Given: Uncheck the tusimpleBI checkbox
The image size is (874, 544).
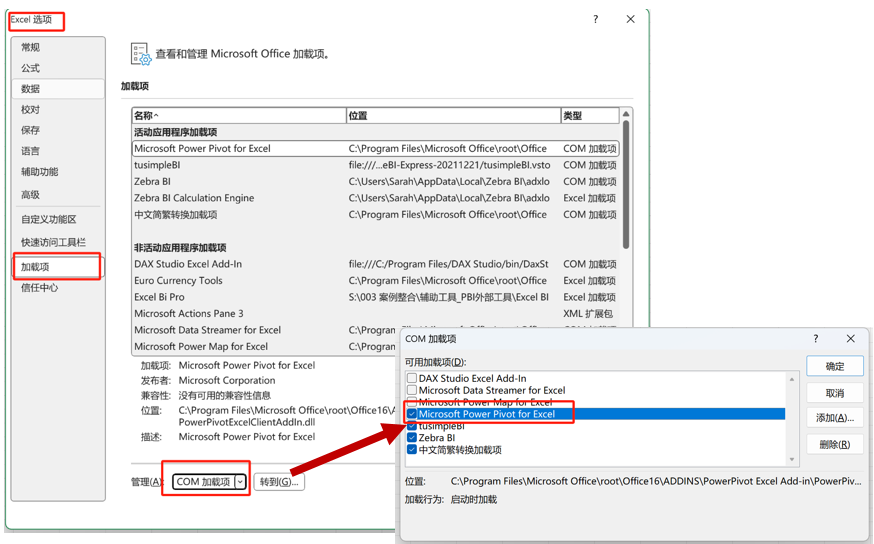Looking at the screenshot, I should tap(412, 426).
